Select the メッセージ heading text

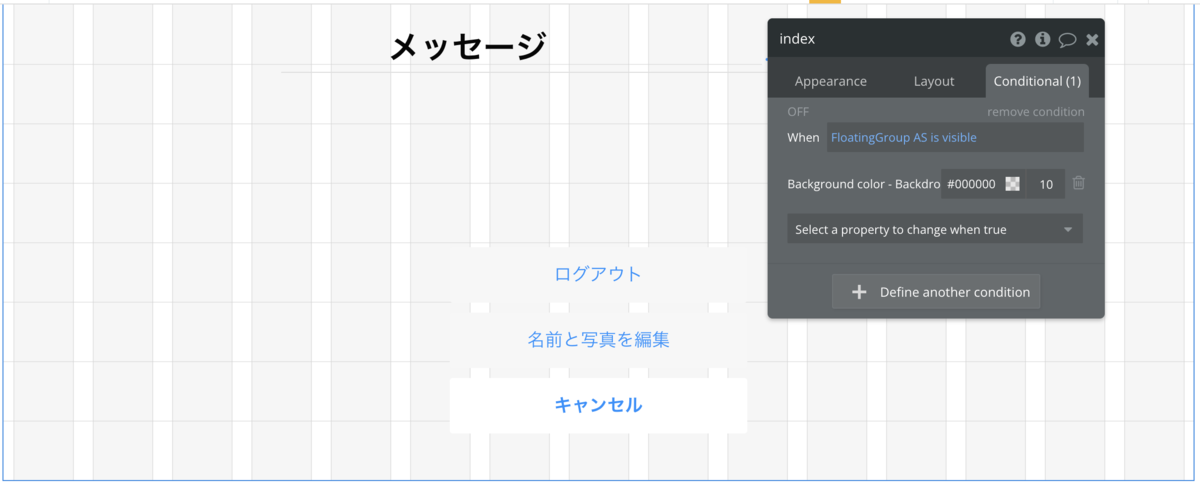(468, 47)
